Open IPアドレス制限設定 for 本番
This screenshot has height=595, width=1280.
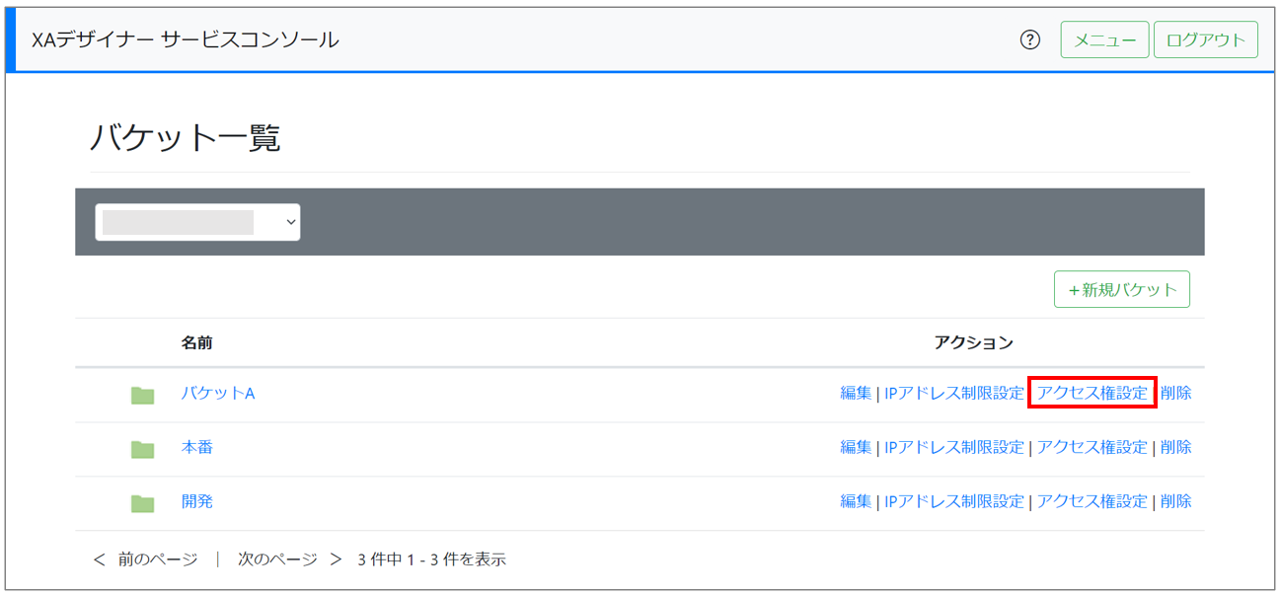(x=954, y=447)
